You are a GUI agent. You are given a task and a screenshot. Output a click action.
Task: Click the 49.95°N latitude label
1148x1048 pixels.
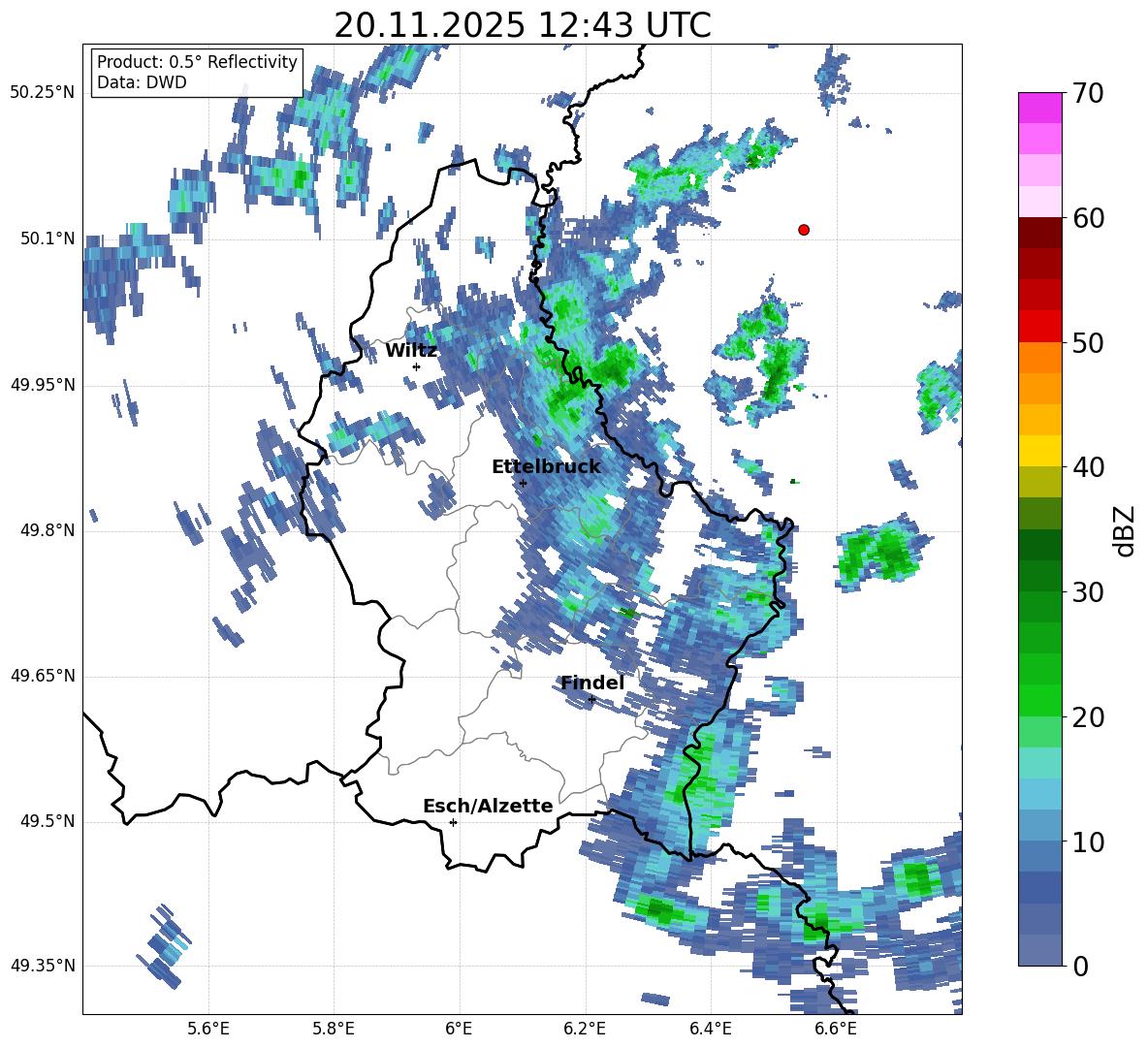[43, 385]
